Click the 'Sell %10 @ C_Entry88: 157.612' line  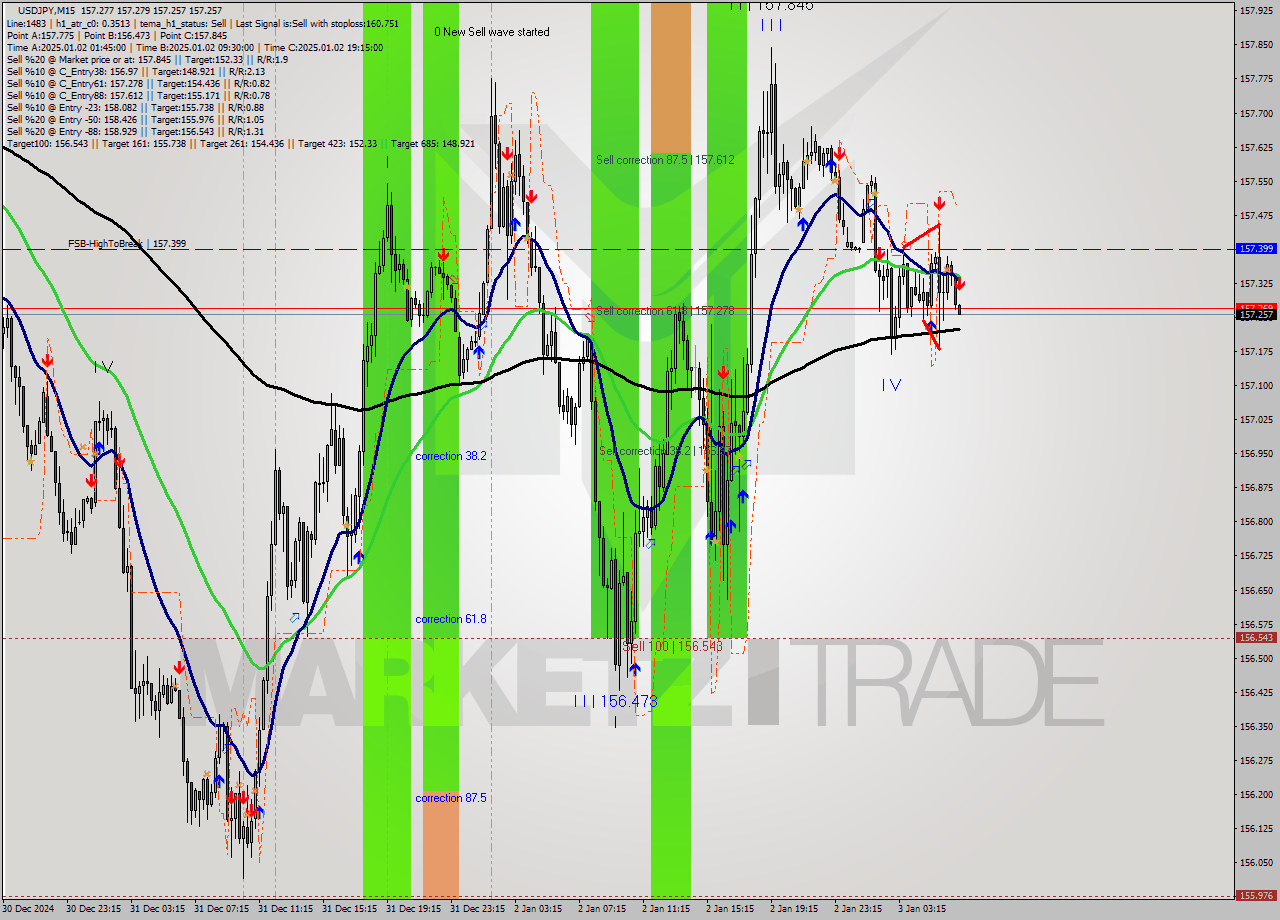tap(138, 95)
